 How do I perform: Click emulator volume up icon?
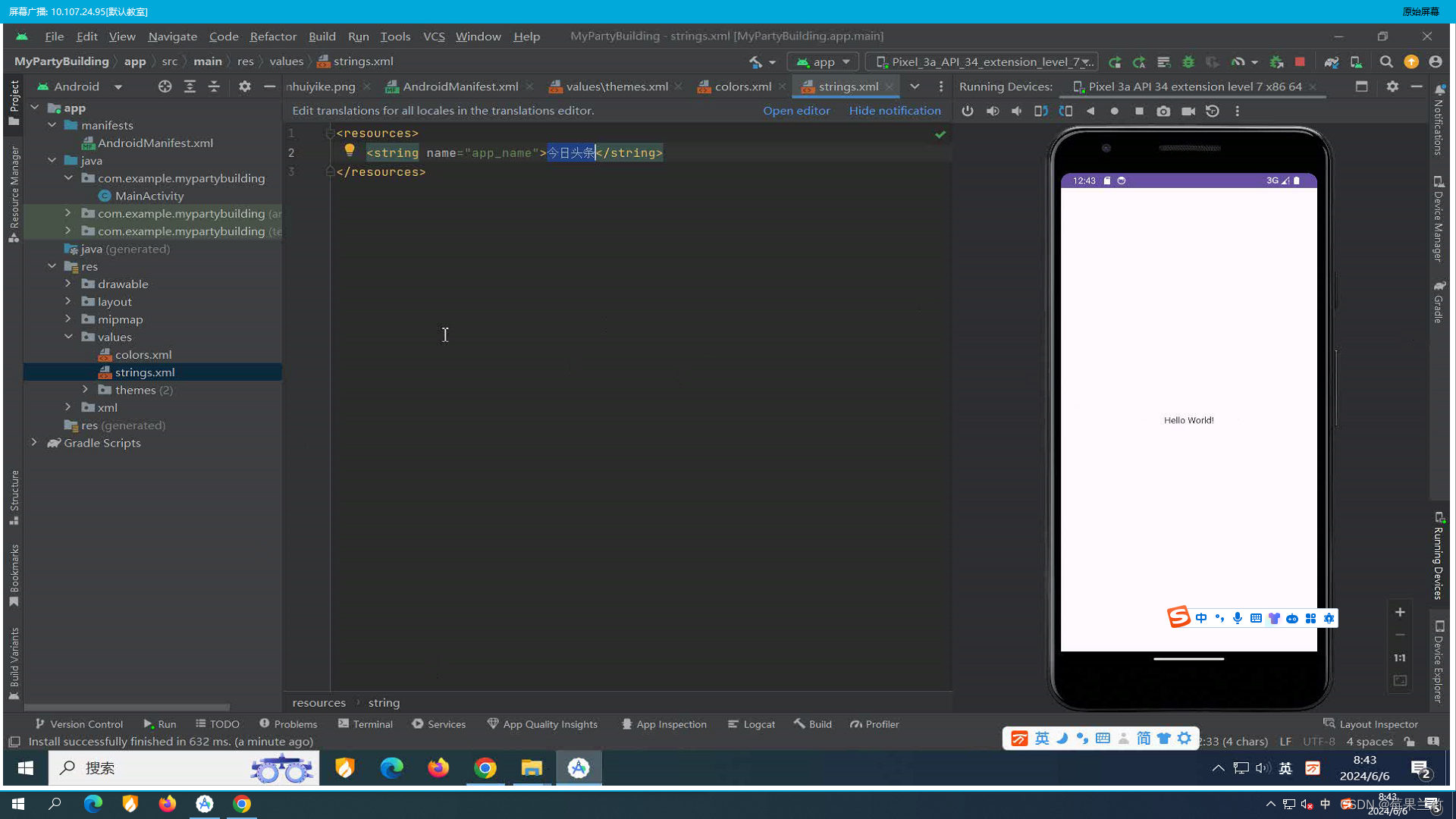pos(992,111)
